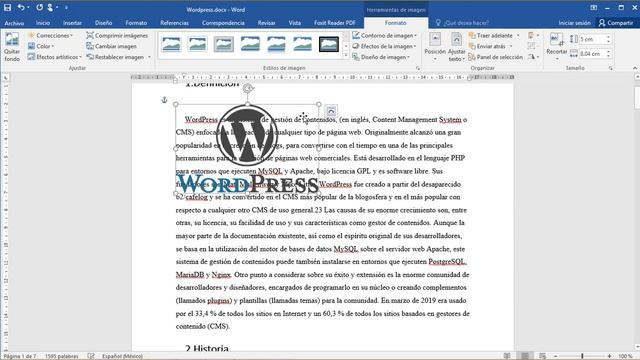Open Foxit Reader PDF tab
Screen dimensions: 640x360
(335, 23)
